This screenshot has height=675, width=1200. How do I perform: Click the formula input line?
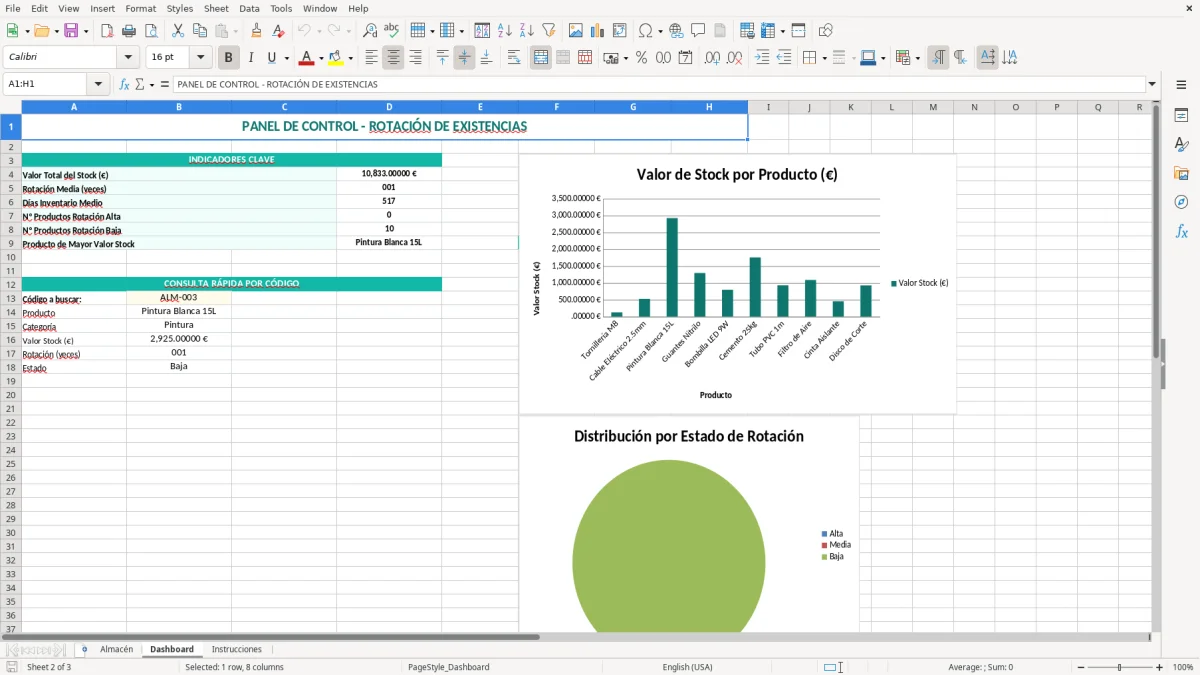click(659, 84)
